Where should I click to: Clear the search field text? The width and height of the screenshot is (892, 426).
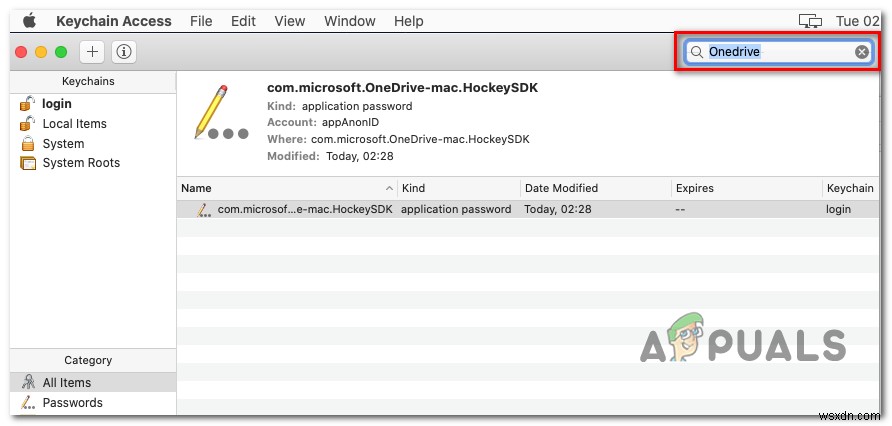point(862,52)
